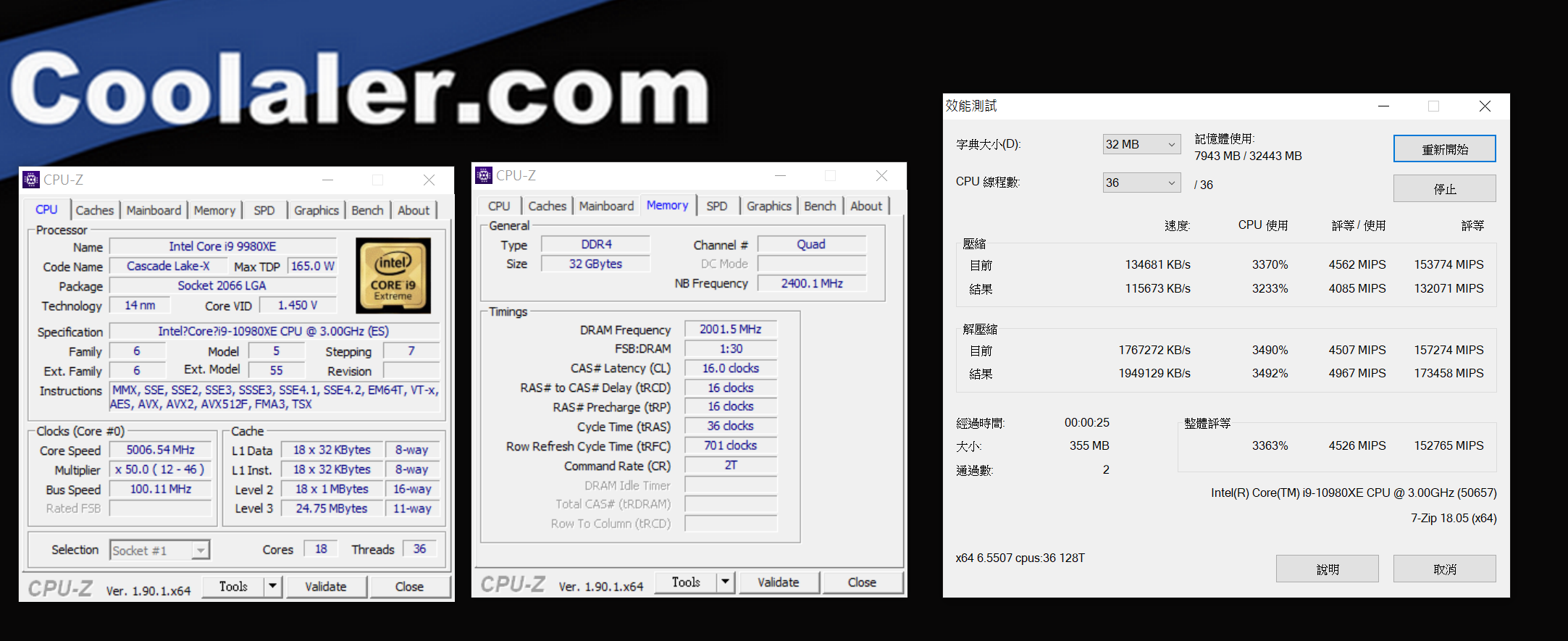The height and width of the screenshot is (641, 1568).
Task: Click Close button in Memory CPU-Z window
Action: tap(862, 582)
